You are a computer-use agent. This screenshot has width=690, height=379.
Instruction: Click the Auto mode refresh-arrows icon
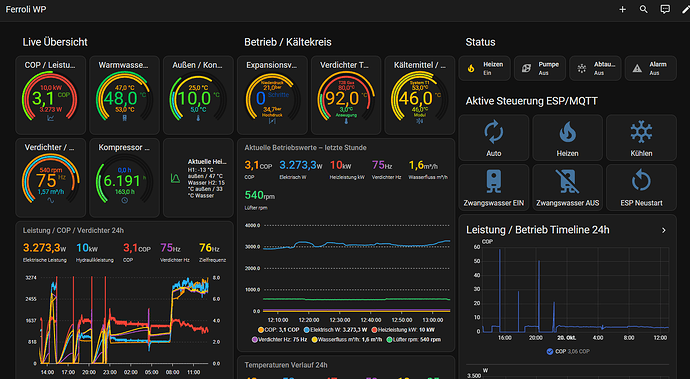[x=494, y=132]
